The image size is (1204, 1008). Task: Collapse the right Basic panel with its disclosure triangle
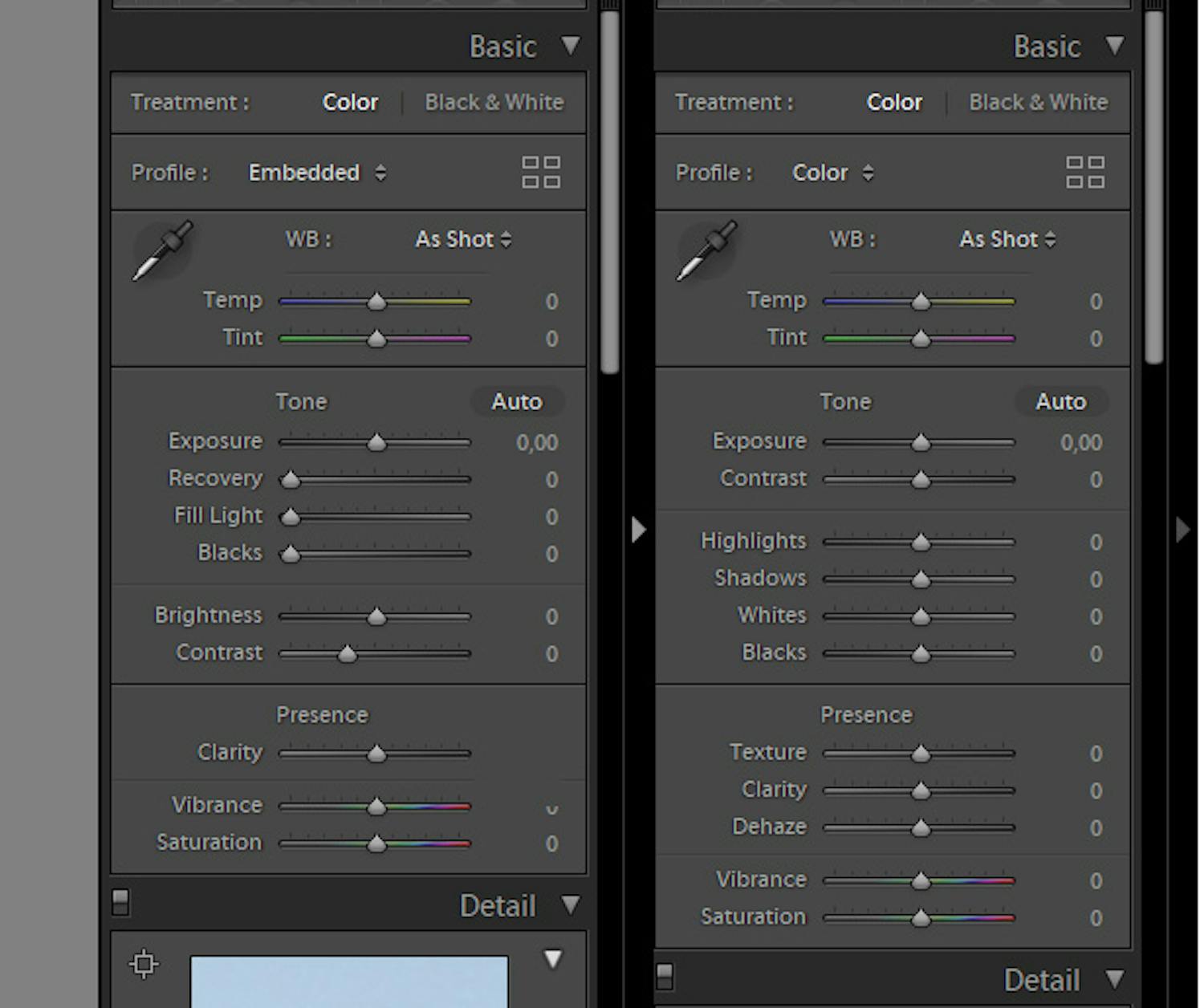click(x=1116, y=46)
